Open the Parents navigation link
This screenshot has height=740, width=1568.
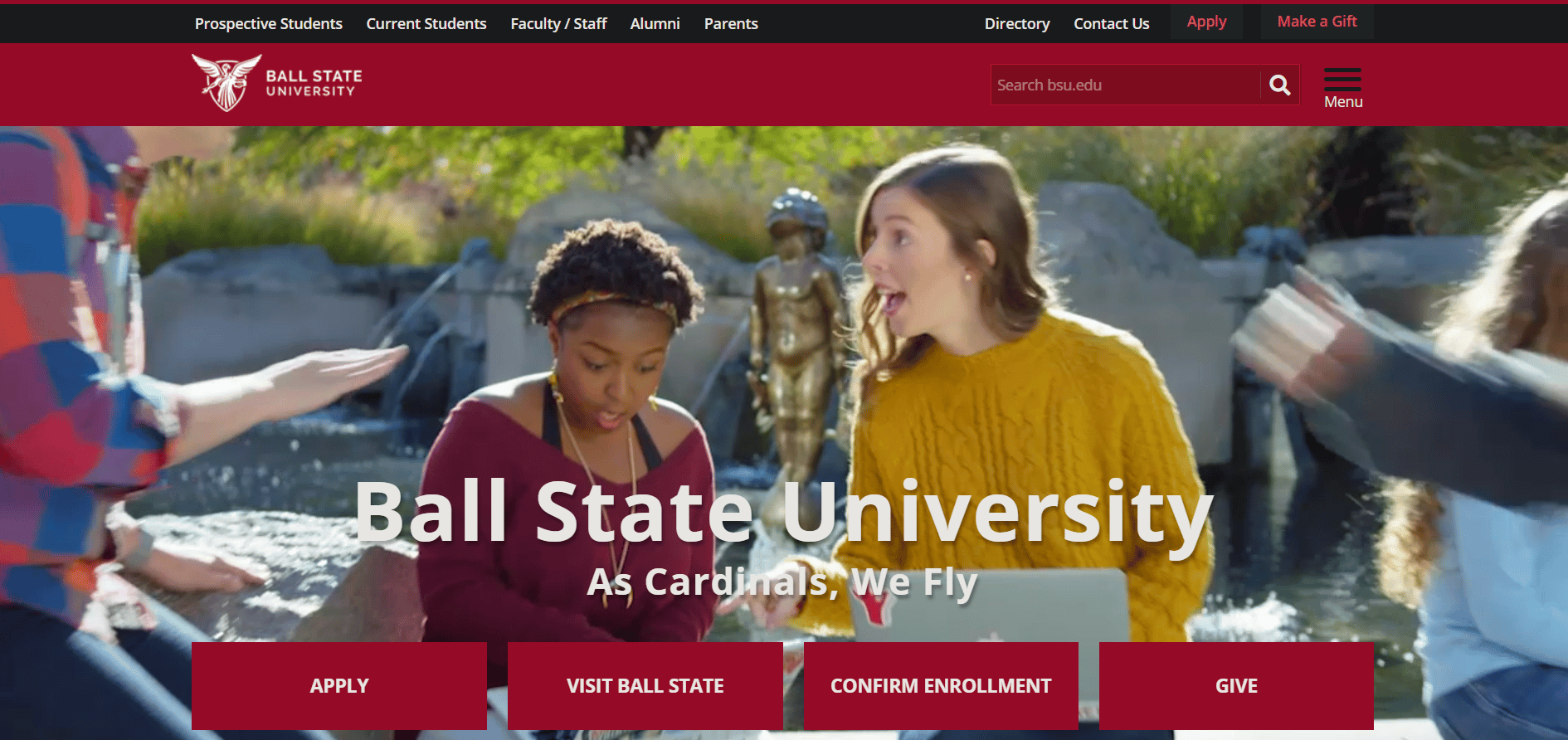[x=731, y=23]
